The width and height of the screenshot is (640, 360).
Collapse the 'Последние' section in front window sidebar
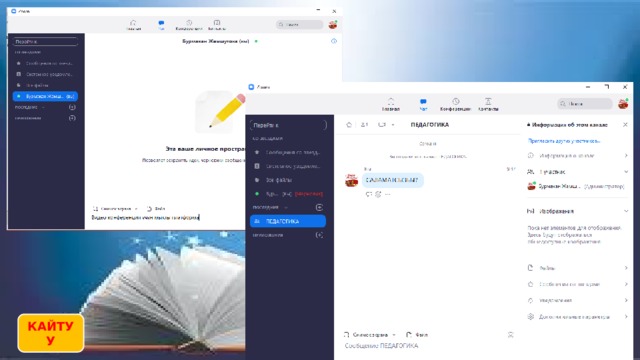(x=286, y=207)
